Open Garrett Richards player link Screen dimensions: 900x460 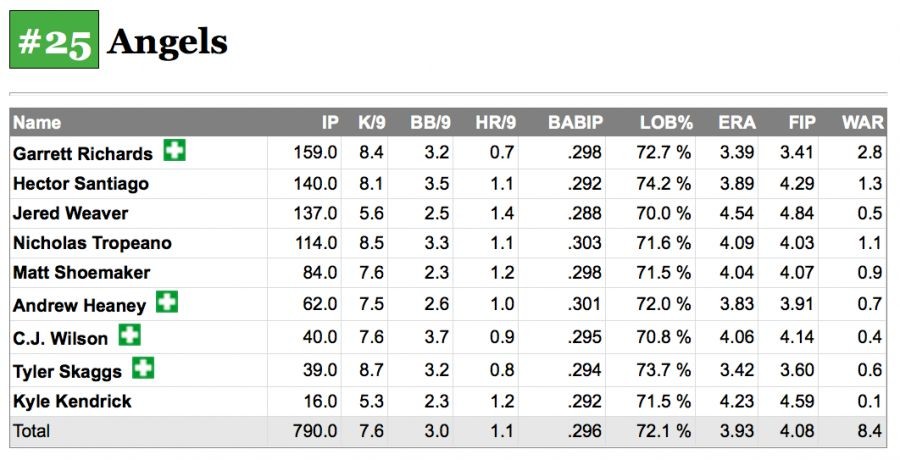coord(82,154)
